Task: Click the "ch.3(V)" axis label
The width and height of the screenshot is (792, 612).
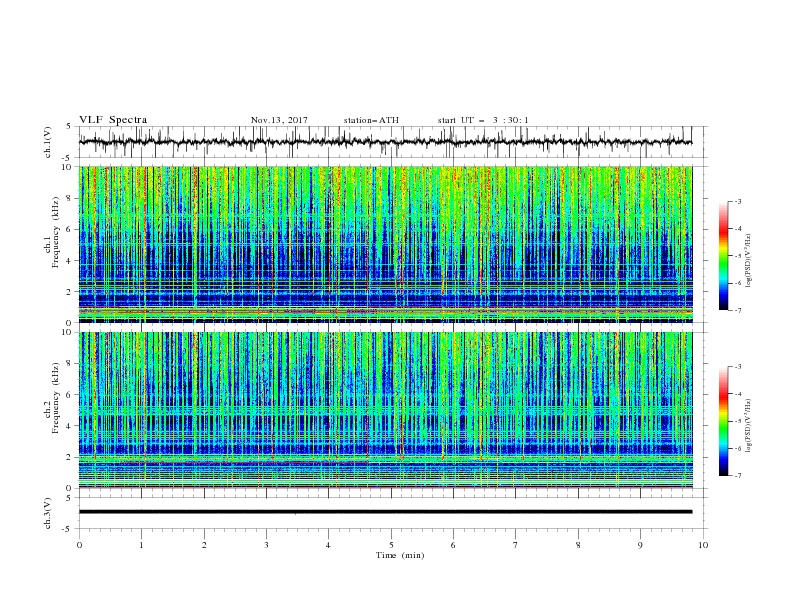Action: 48,513
